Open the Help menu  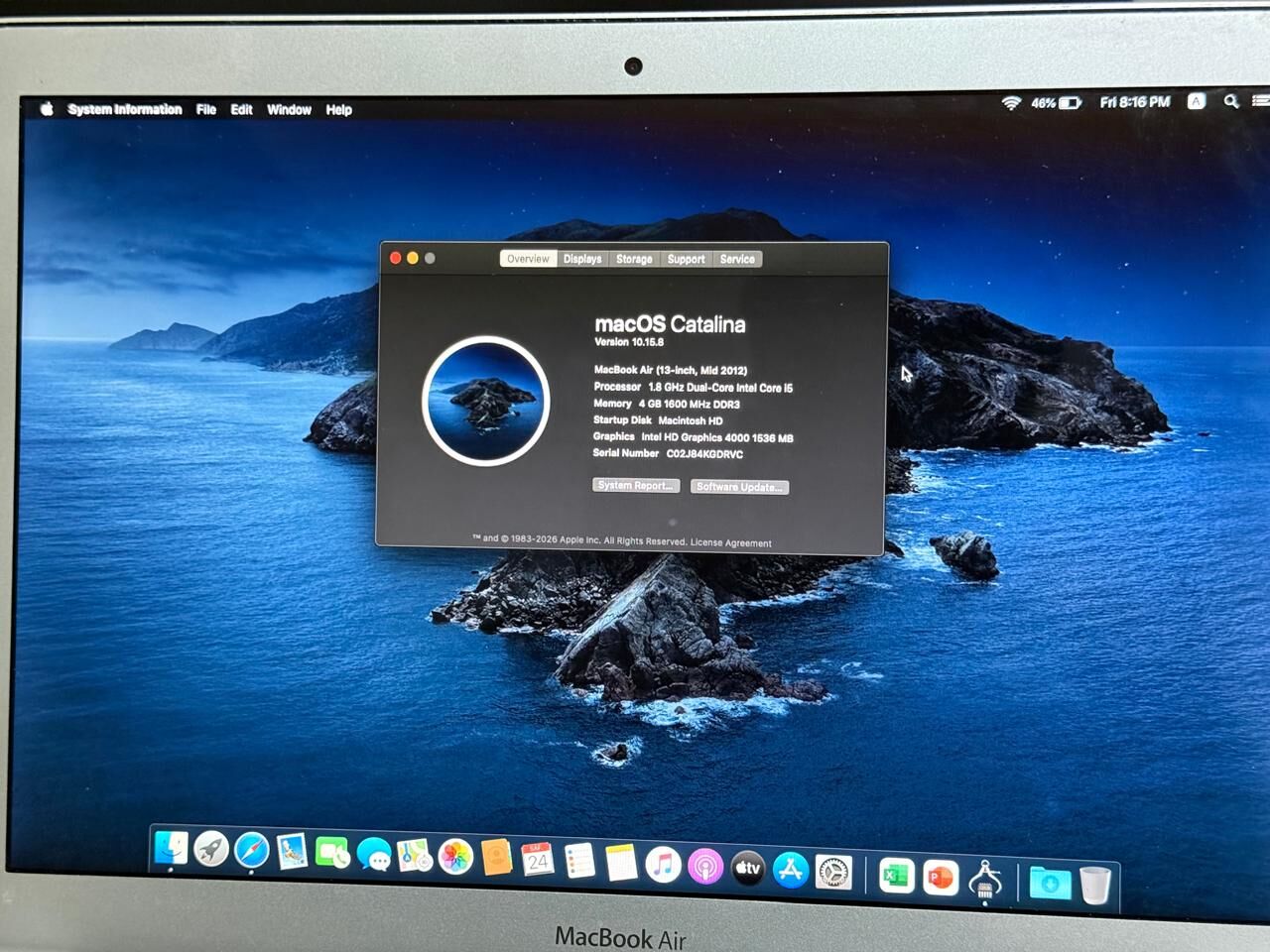(x=338, y=109)
